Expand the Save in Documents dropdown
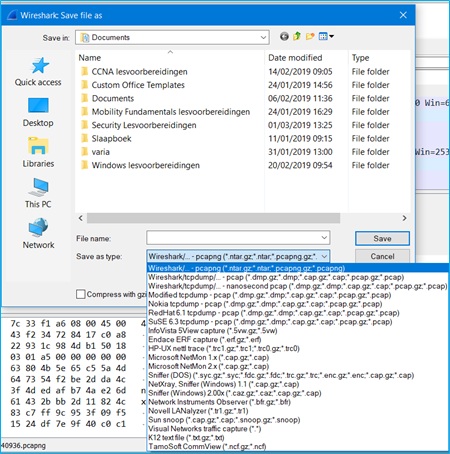 [263, 37]
